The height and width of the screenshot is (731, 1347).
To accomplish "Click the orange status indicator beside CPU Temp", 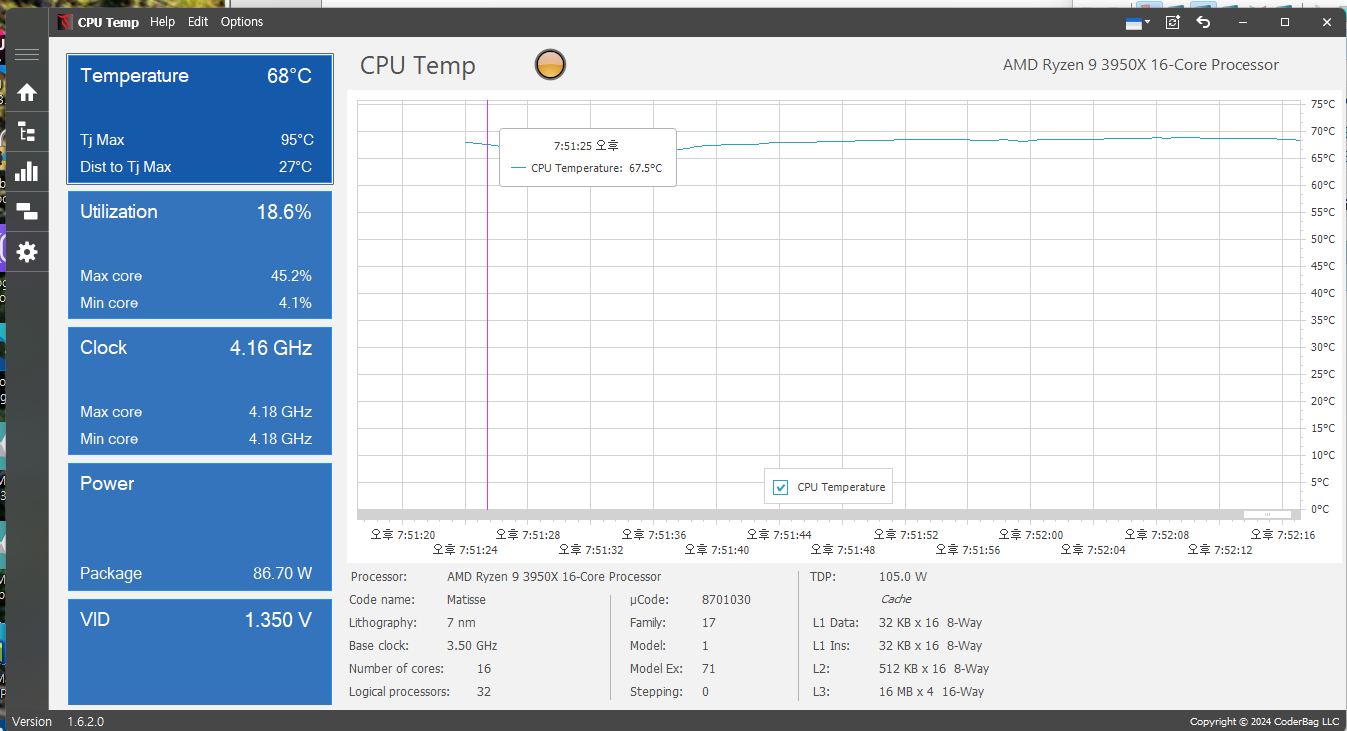I will (550, 65).
